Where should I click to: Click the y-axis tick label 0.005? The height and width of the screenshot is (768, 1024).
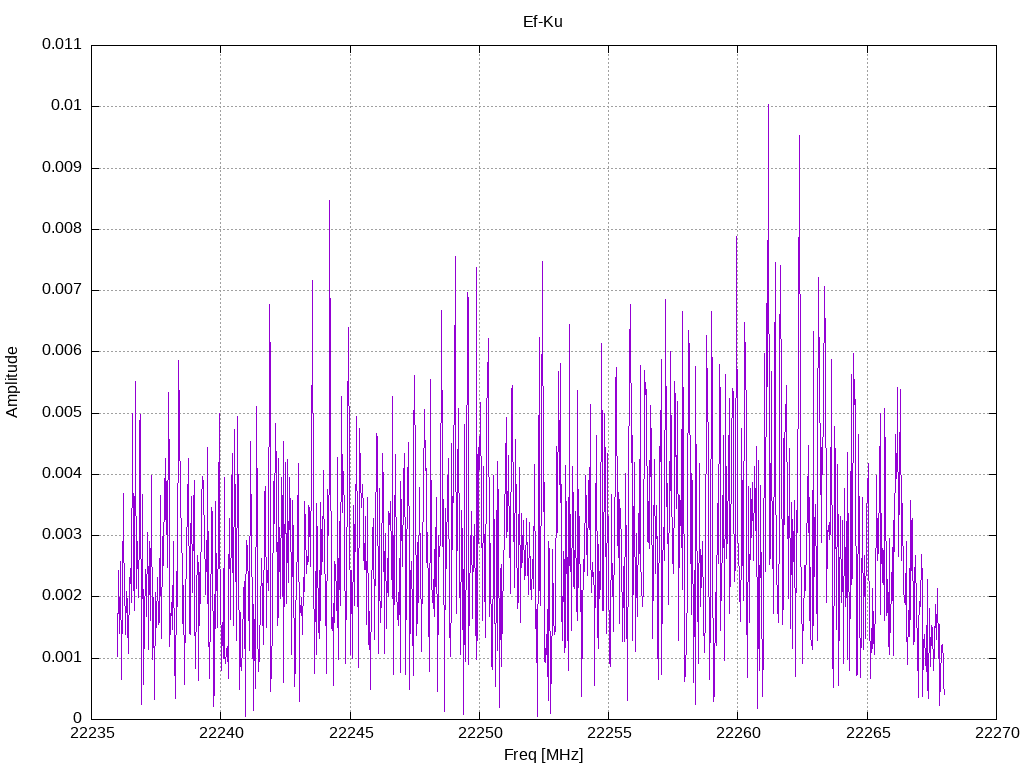click(62, 412)
